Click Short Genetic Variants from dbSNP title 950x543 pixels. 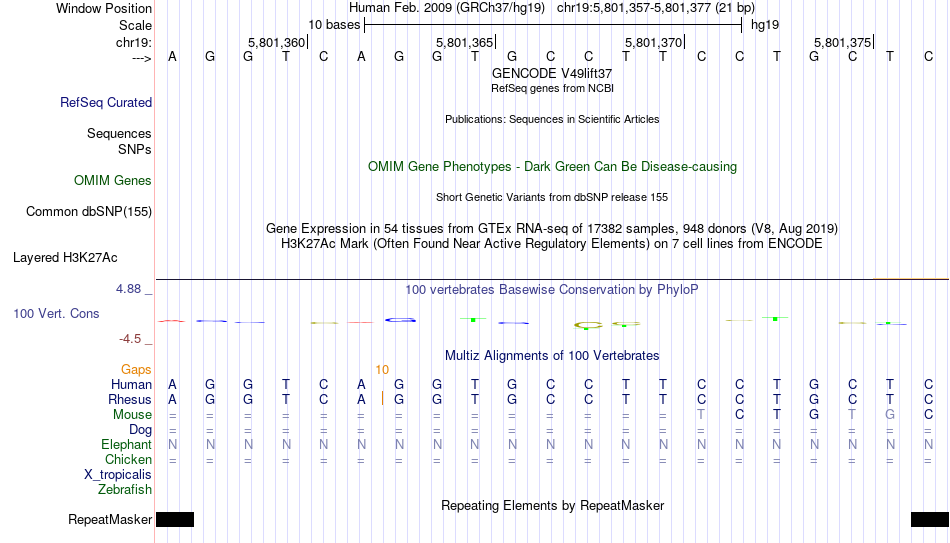tap(552, 198)
